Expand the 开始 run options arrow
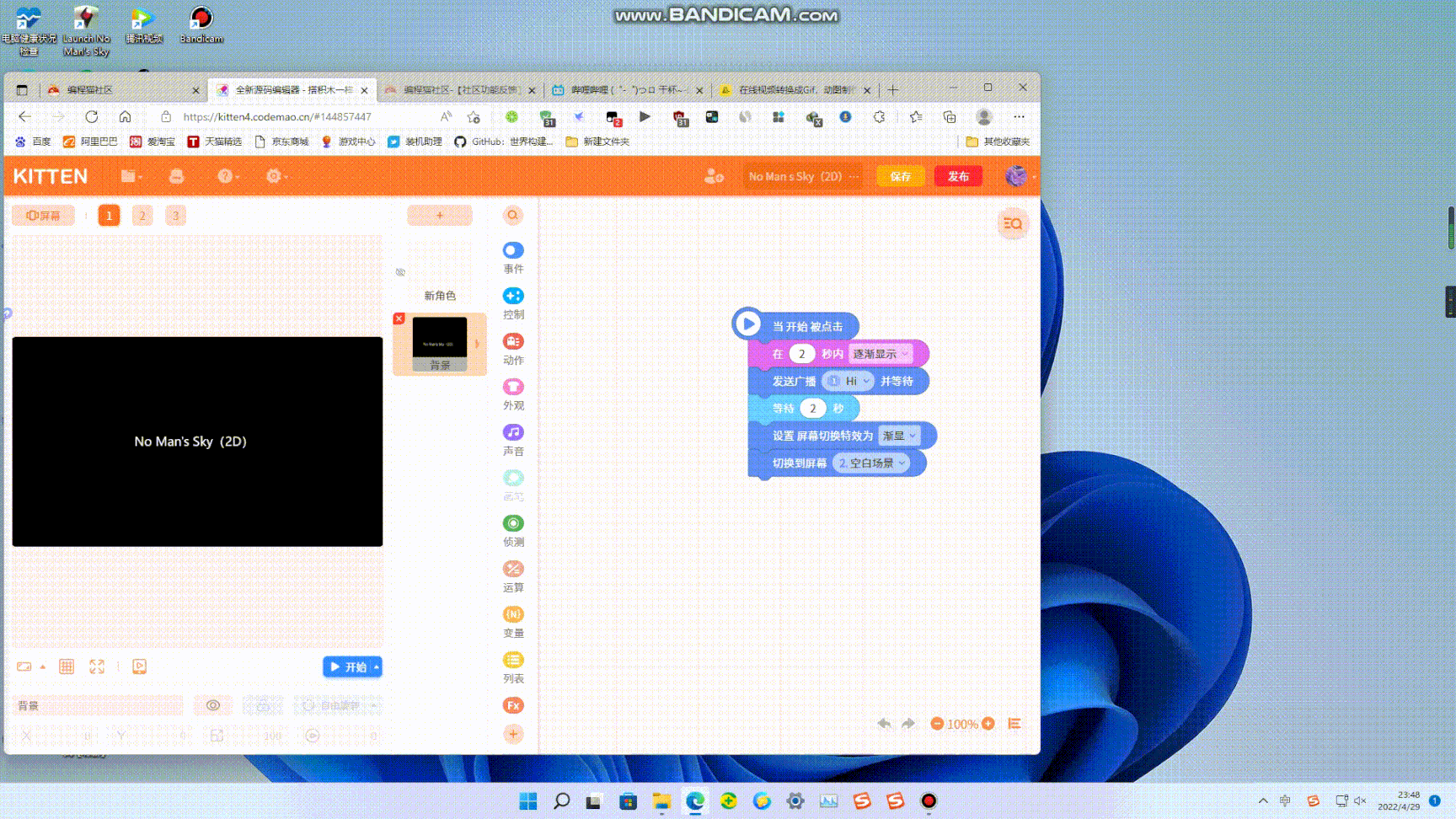Screen dimensions: 1456x819 [377, 666]
